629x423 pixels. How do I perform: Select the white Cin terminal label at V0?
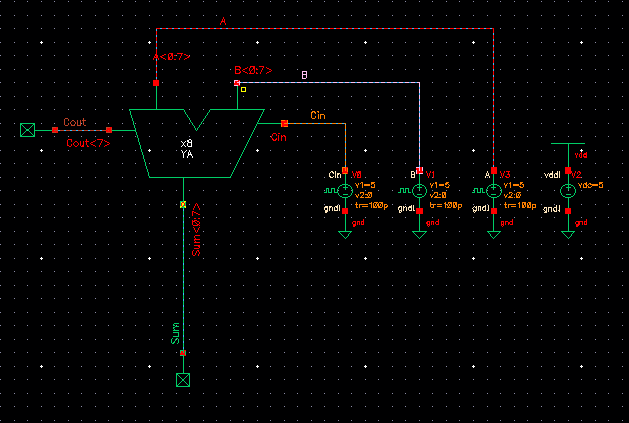click(335, 175)
